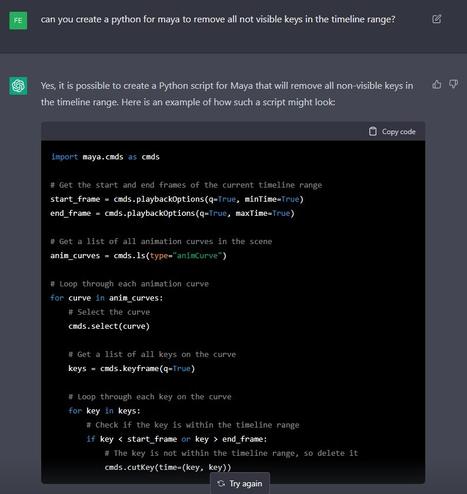Image resolution: width=467 pixels, height=494 pixels.
Task: Click the anim_curves cmds.ls code line
Action: pos(138,256)
